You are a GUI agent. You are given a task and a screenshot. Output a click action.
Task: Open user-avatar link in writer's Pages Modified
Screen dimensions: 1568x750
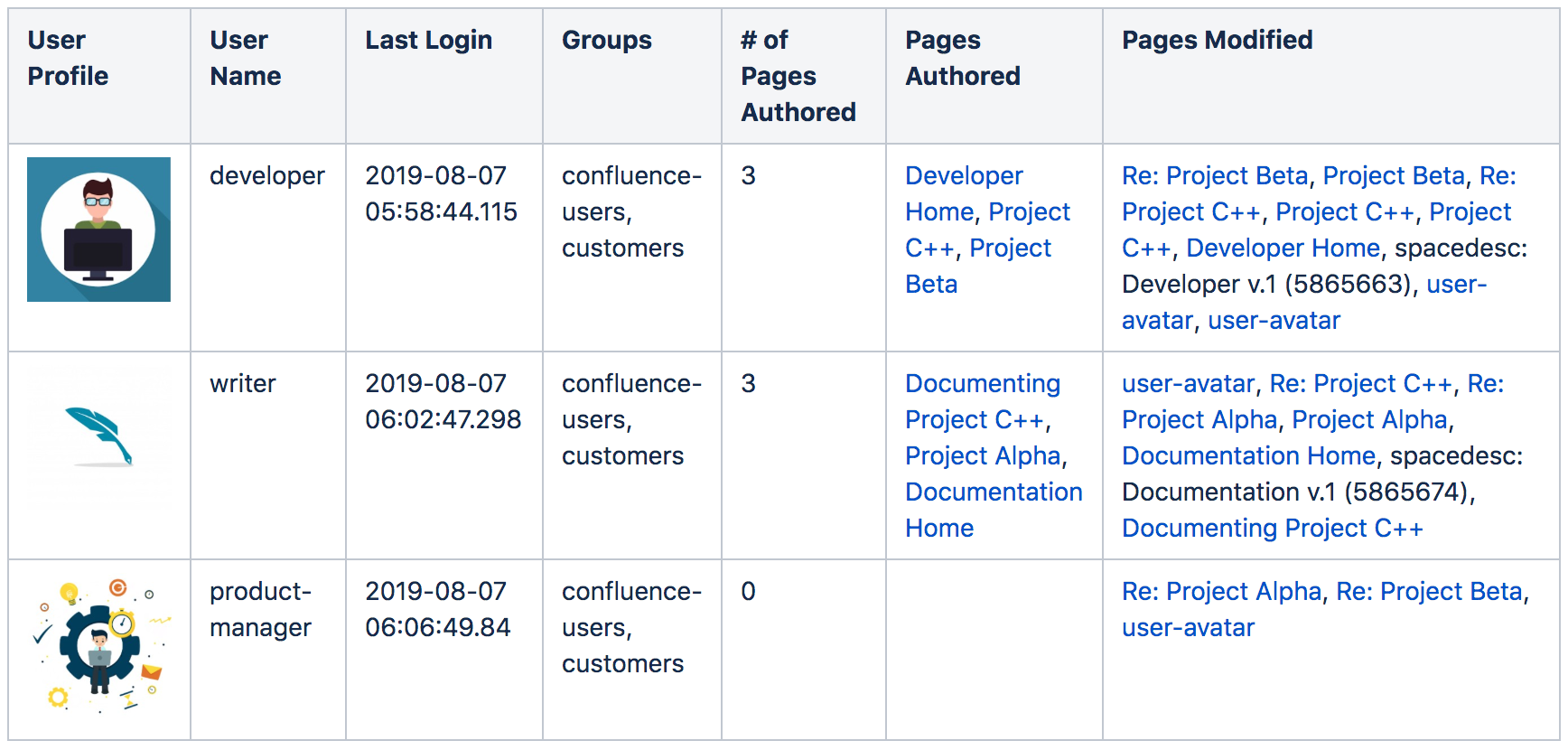(1189, 383)
